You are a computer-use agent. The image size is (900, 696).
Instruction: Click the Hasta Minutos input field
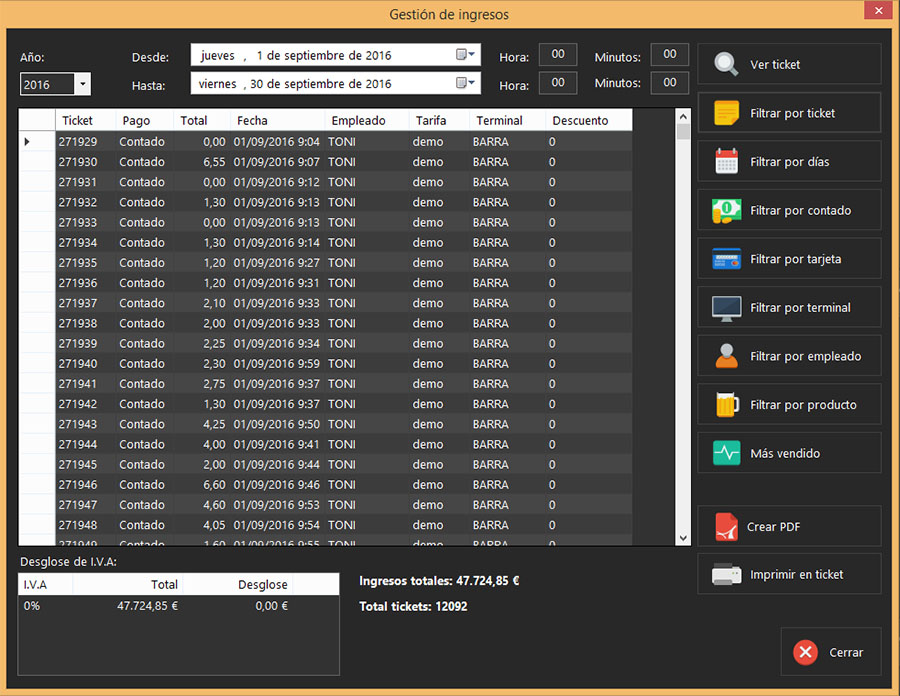(669, 83)
